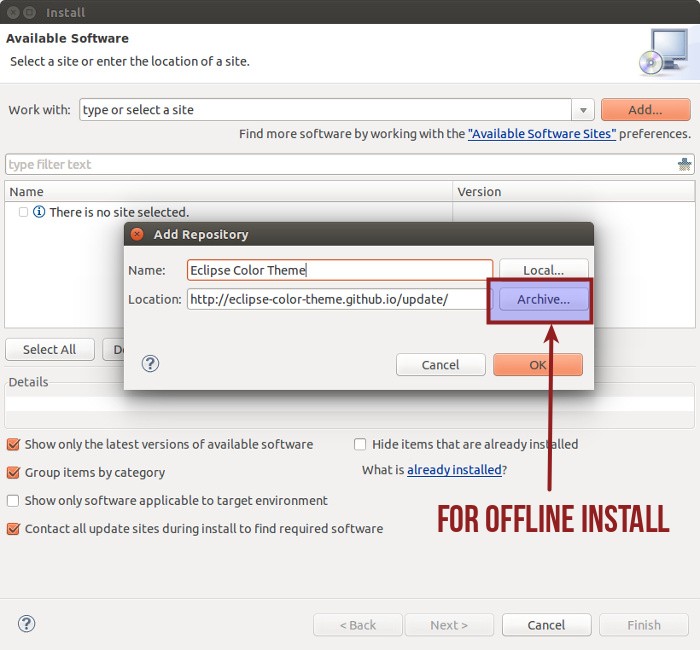Open the Available Software Sites link

click(x=542, y=133)
